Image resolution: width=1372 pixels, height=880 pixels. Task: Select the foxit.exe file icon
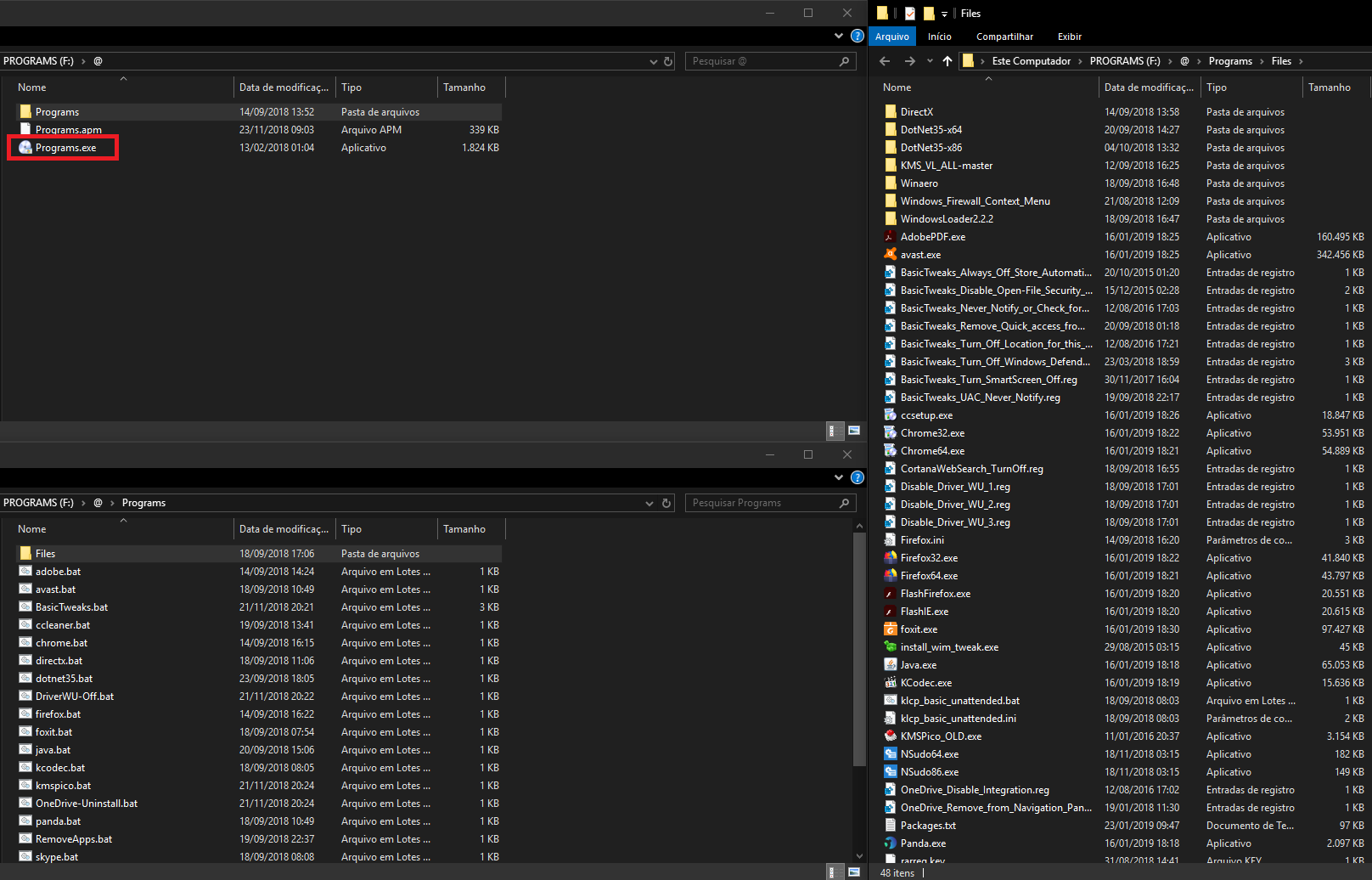coord(890,629)
